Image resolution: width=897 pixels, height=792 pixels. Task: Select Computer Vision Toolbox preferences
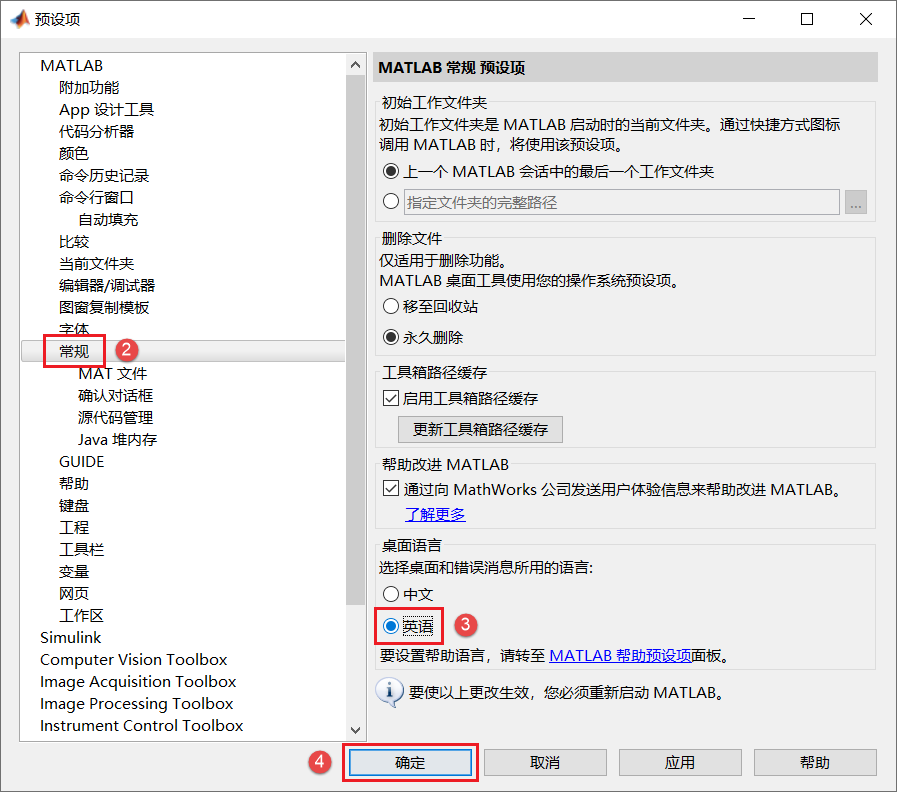133,659
